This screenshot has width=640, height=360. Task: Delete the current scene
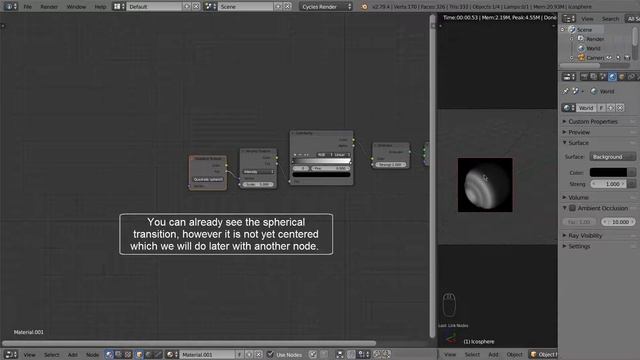click(x=287, y=7)
